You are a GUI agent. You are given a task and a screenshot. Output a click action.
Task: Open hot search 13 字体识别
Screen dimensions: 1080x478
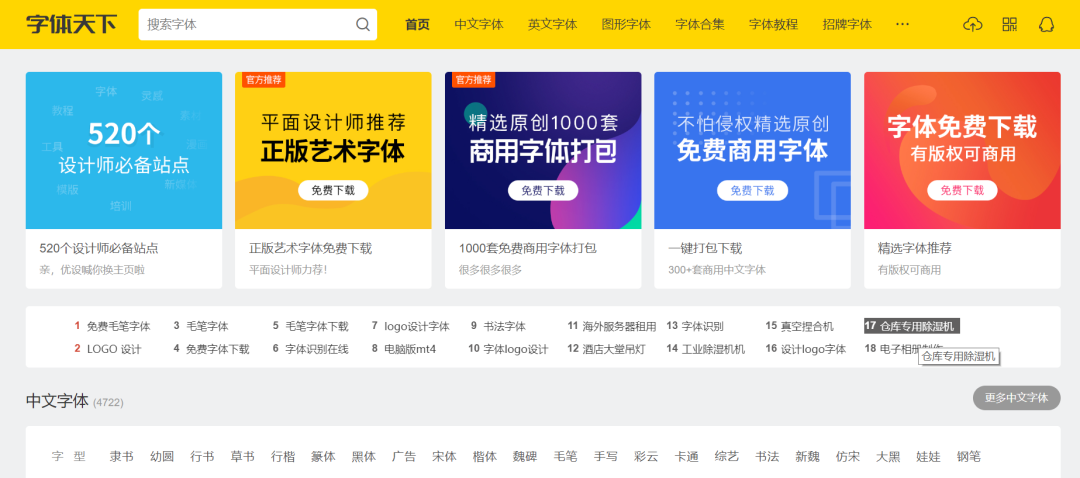point(703,326)
